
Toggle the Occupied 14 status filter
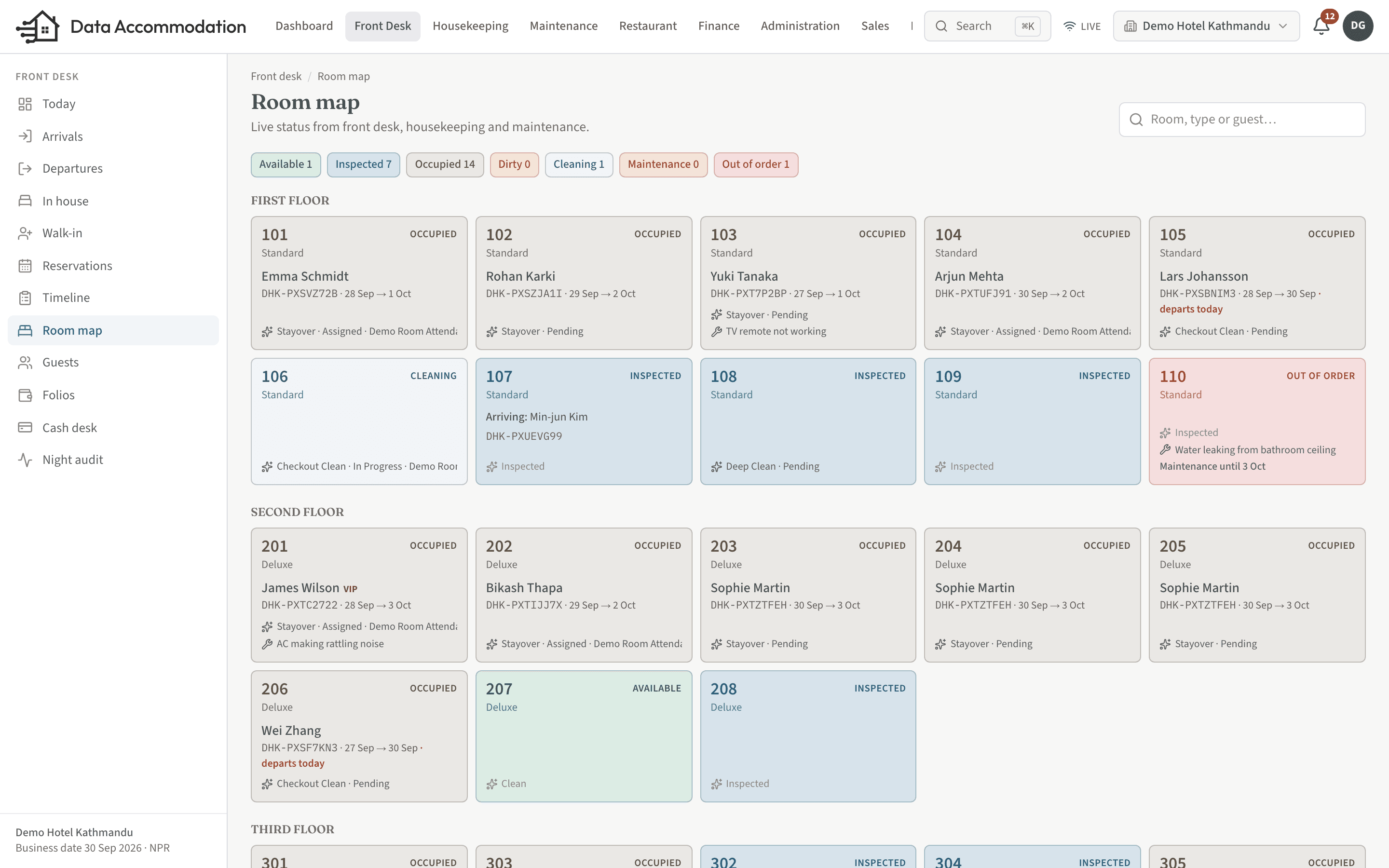[445, 165]
